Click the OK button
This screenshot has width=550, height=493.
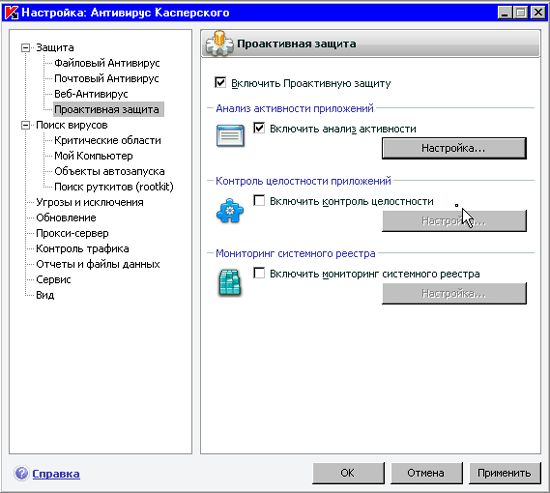click(x=348, y=473)
